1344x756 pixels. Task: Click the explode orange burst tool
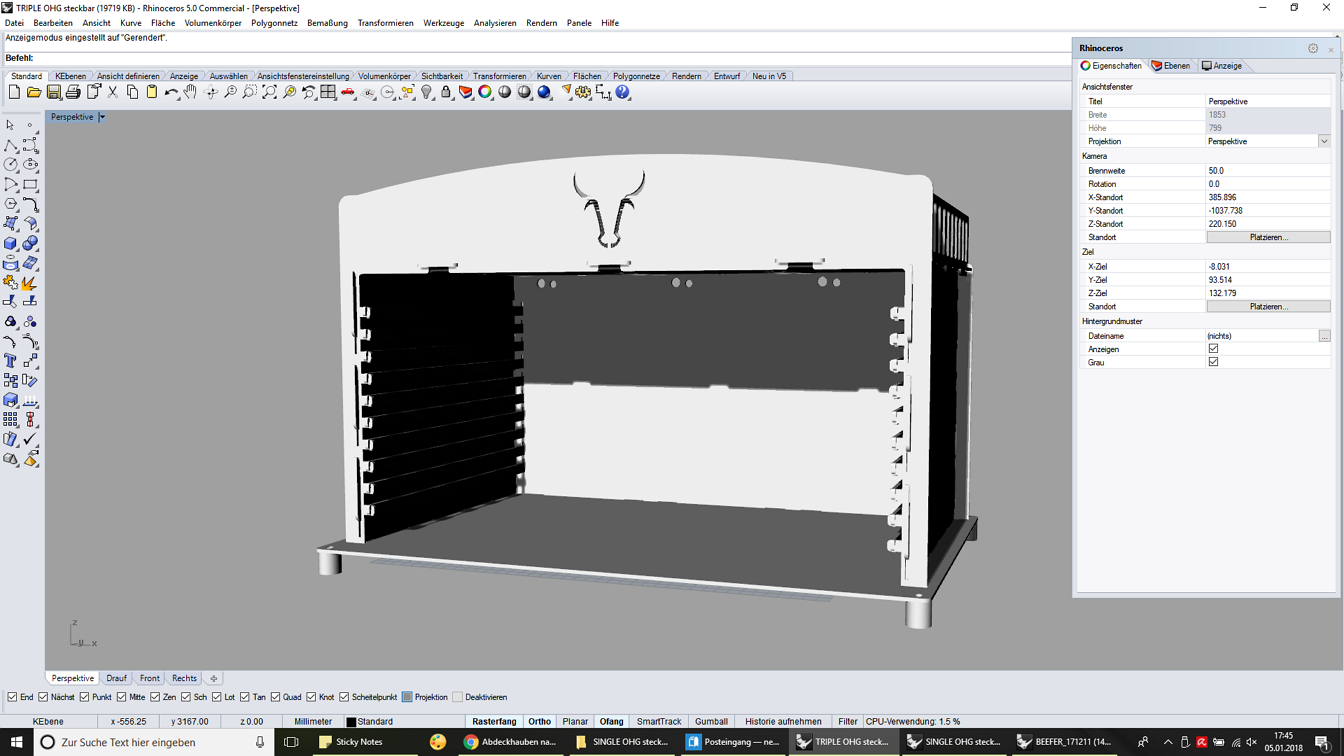coord(30,283)
